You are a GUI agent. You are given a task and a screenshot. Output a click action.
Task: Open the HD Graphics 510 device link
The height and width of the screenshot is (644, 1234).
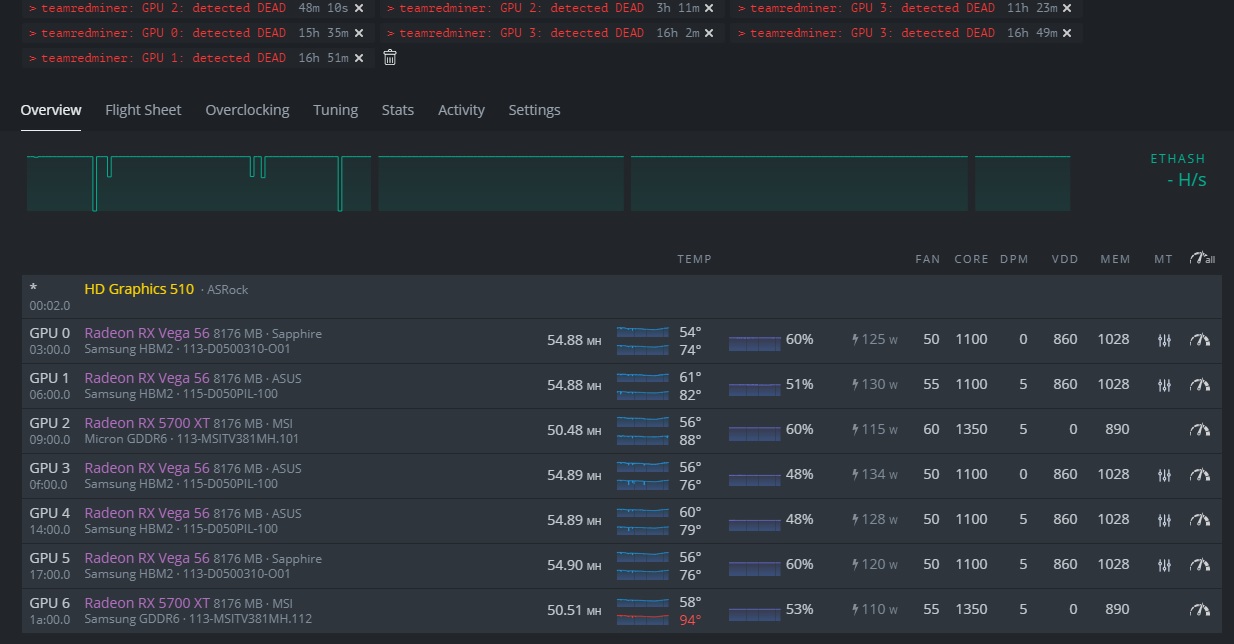tap(140, 289)
